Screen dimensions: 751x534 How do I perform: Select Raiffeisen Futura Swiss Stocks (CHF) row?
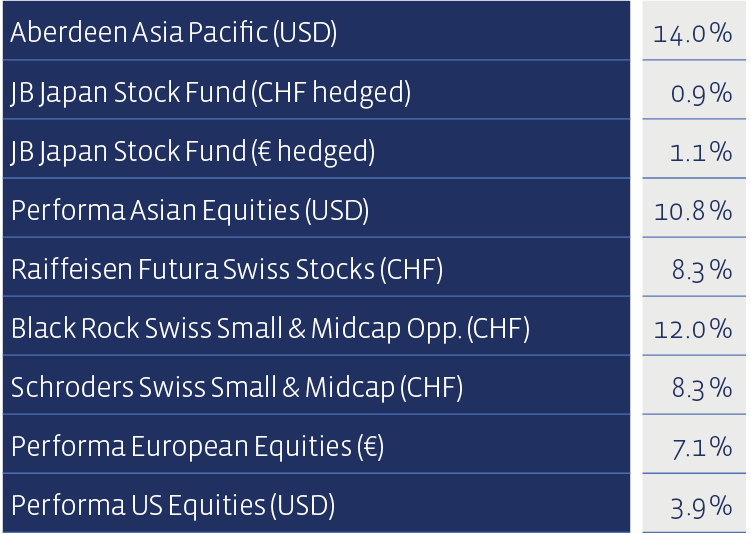(316, 267)
